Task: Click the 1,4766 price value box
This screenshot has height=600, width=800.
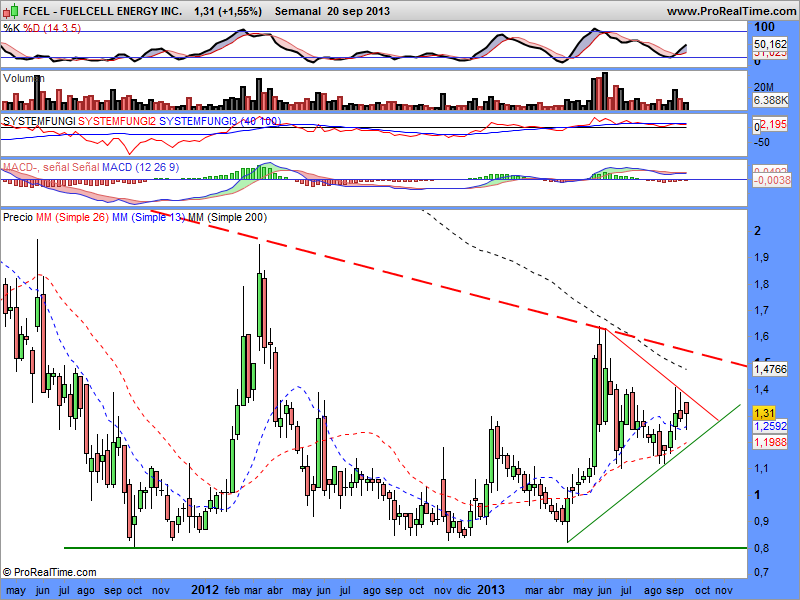Action: 770,369
